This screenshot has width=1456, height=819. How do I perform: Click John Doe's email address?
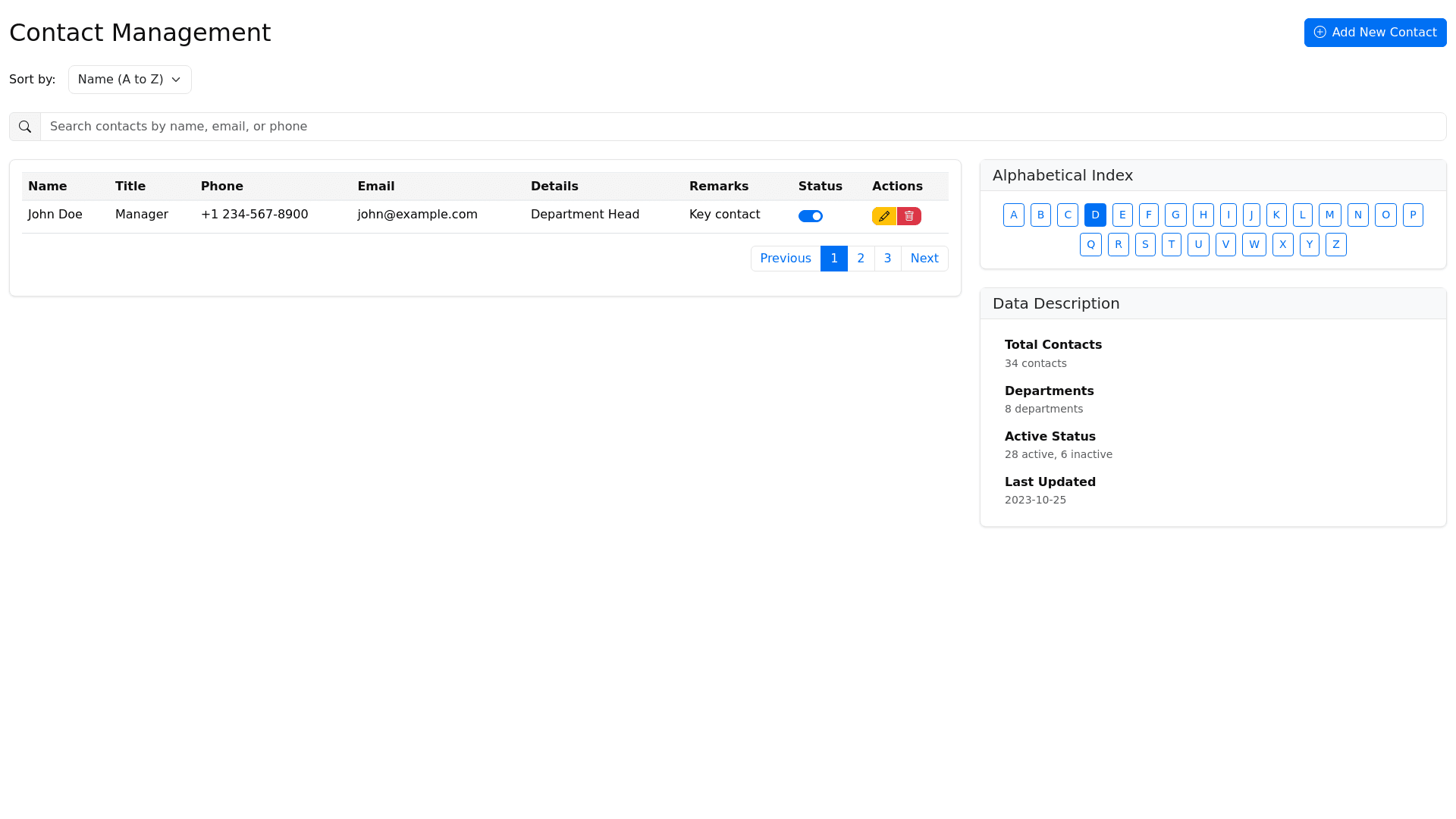point(417,215)
